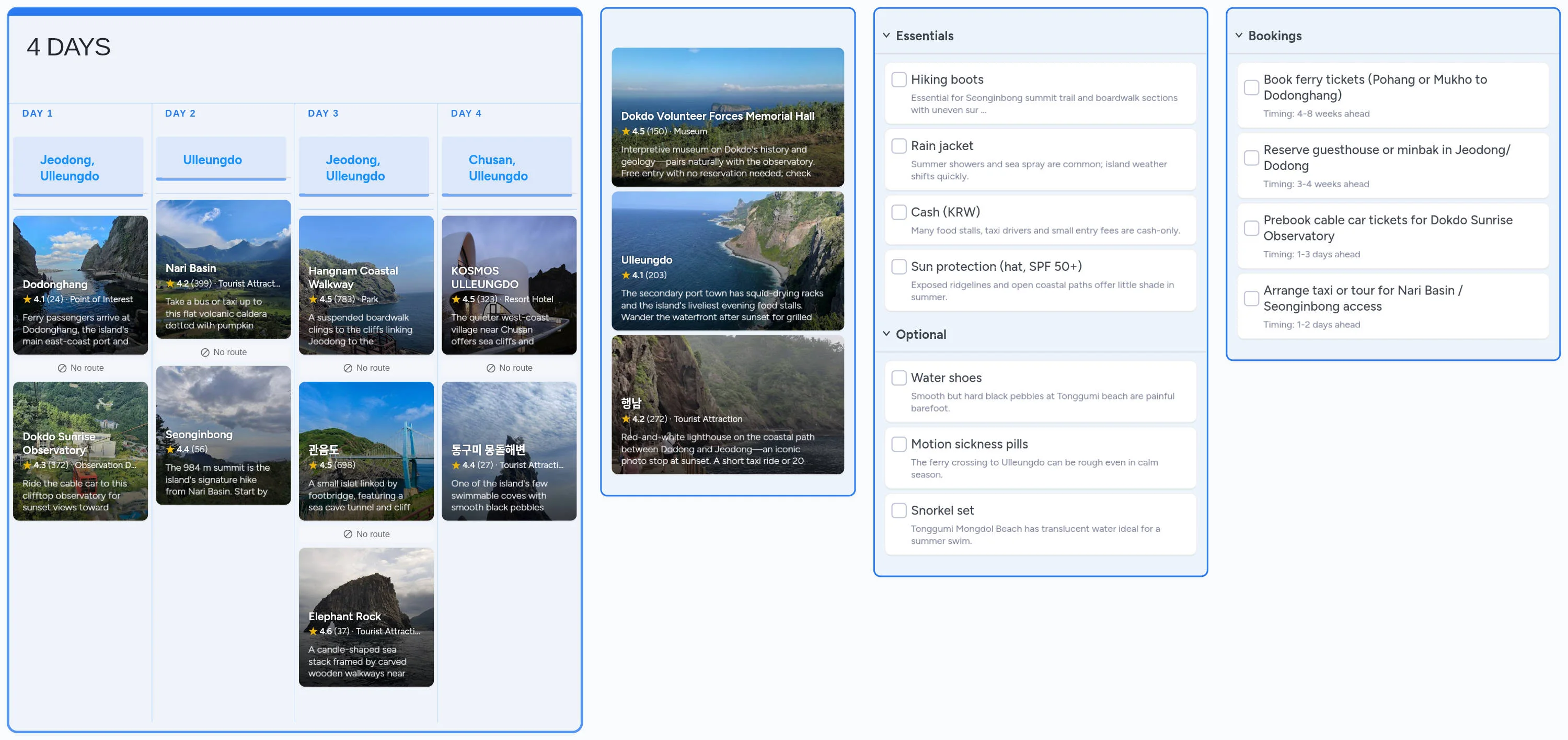This screenshot has height=740, width=1568.
Task: Click the Essentials section heading
Action: click(x=925, y=36)
